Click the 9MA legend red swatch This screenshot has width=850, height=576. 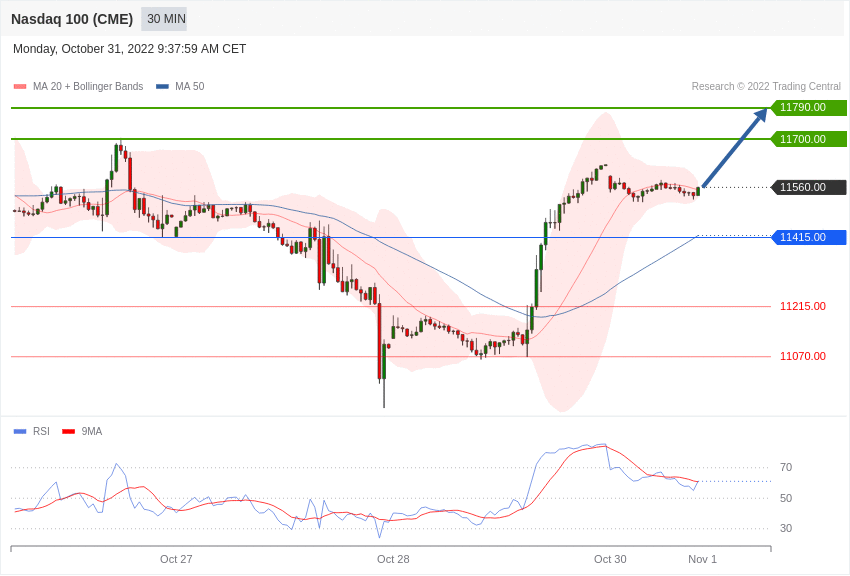pos(69,432)
